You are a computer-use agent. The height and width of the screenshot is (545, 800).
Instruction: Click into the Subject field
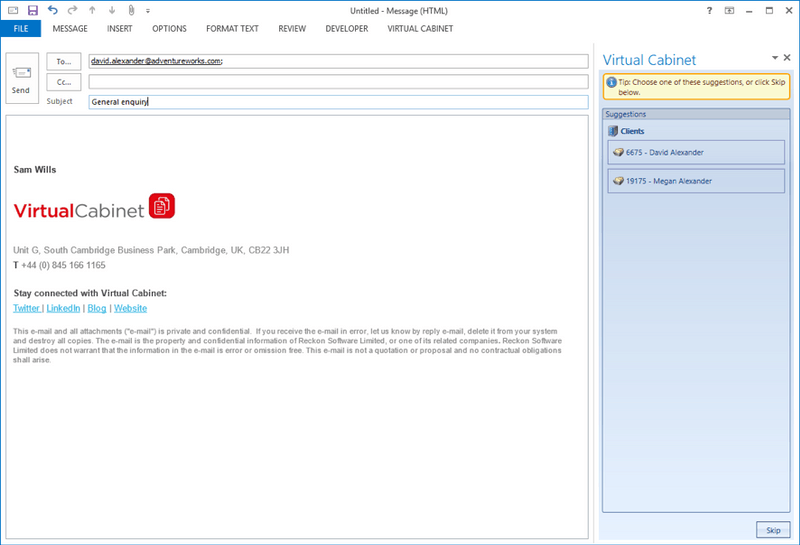point(338,102)
